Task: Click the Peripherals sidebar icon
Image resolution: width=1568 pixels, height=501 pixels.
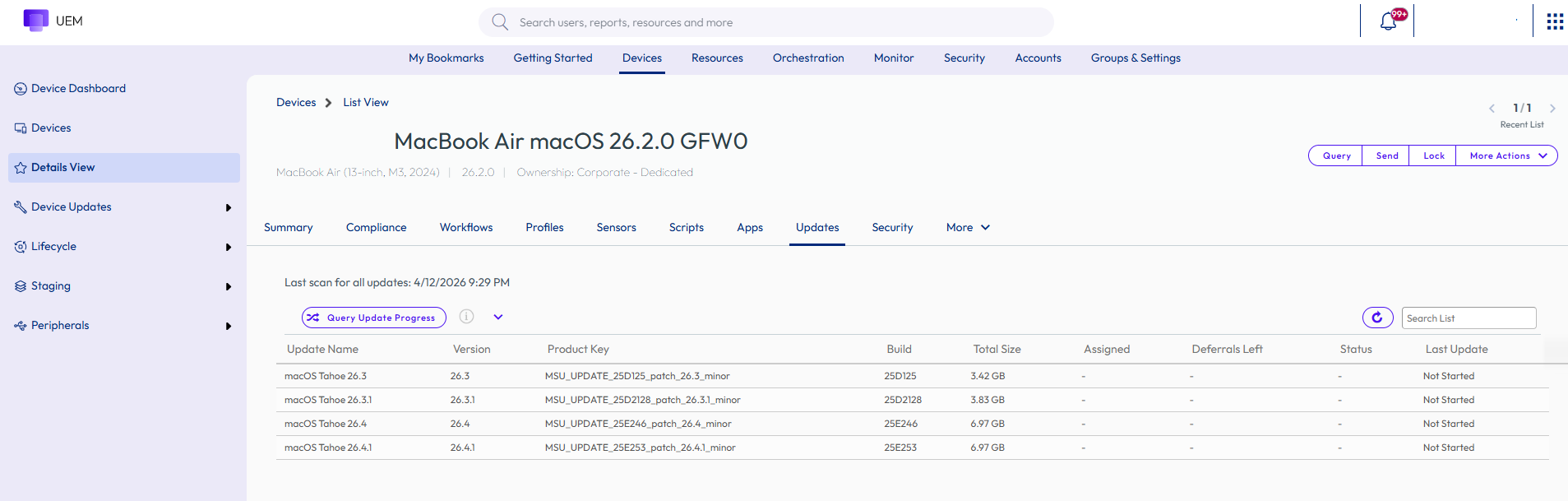Action: pyautogui.click(x=21, y=326)
